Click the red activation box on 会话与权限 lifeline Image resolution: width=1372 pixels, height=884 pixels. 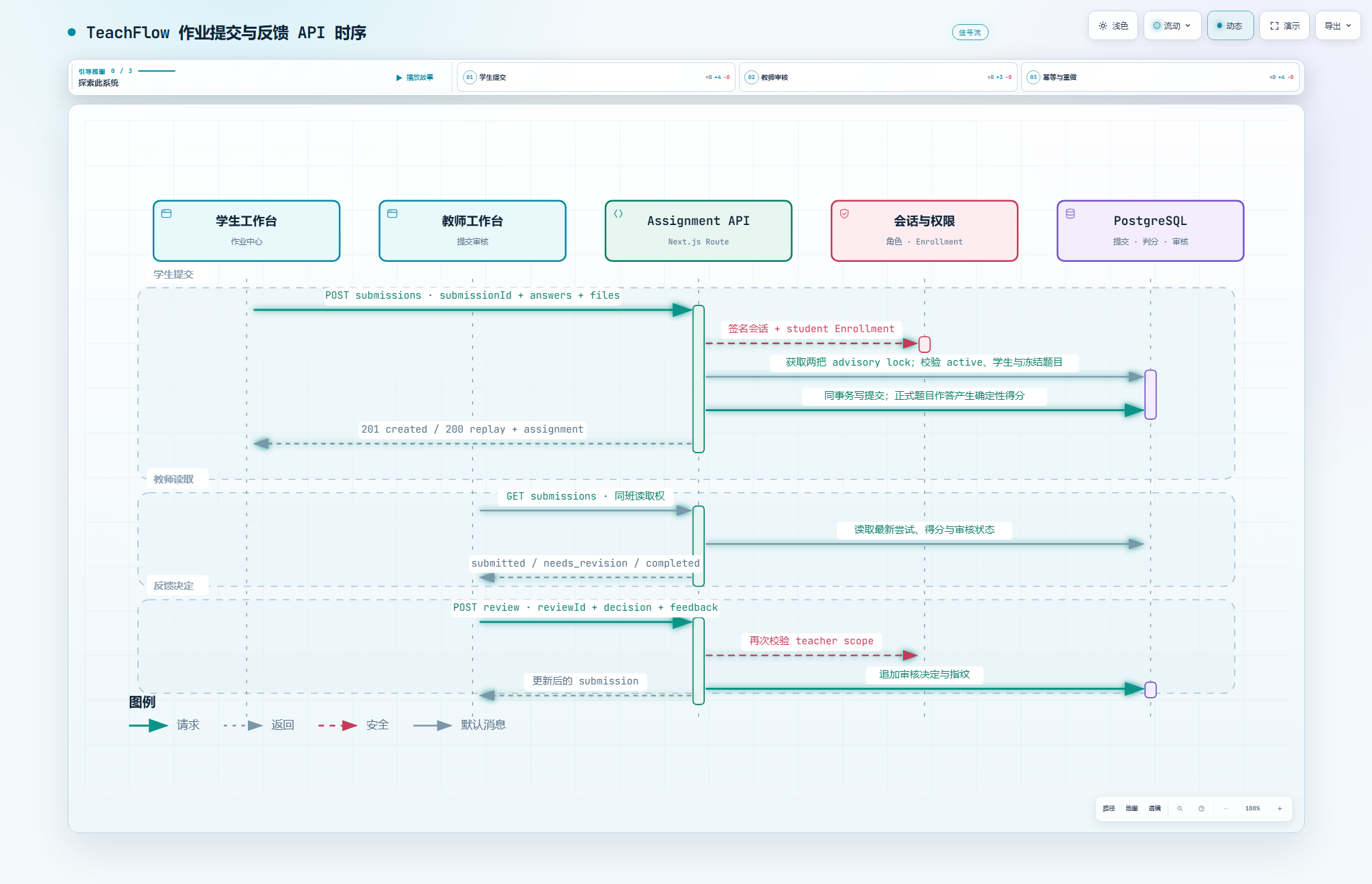(924, 344)
